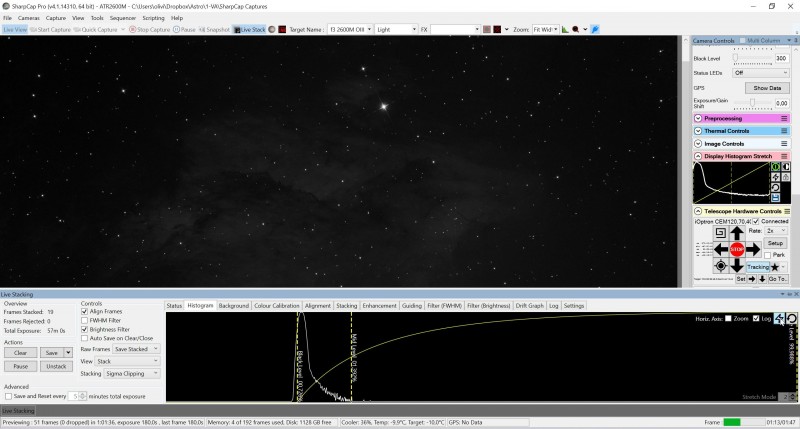Slew the mount right with the right arrow
800x429 pixels.
[x=753, y=249]
